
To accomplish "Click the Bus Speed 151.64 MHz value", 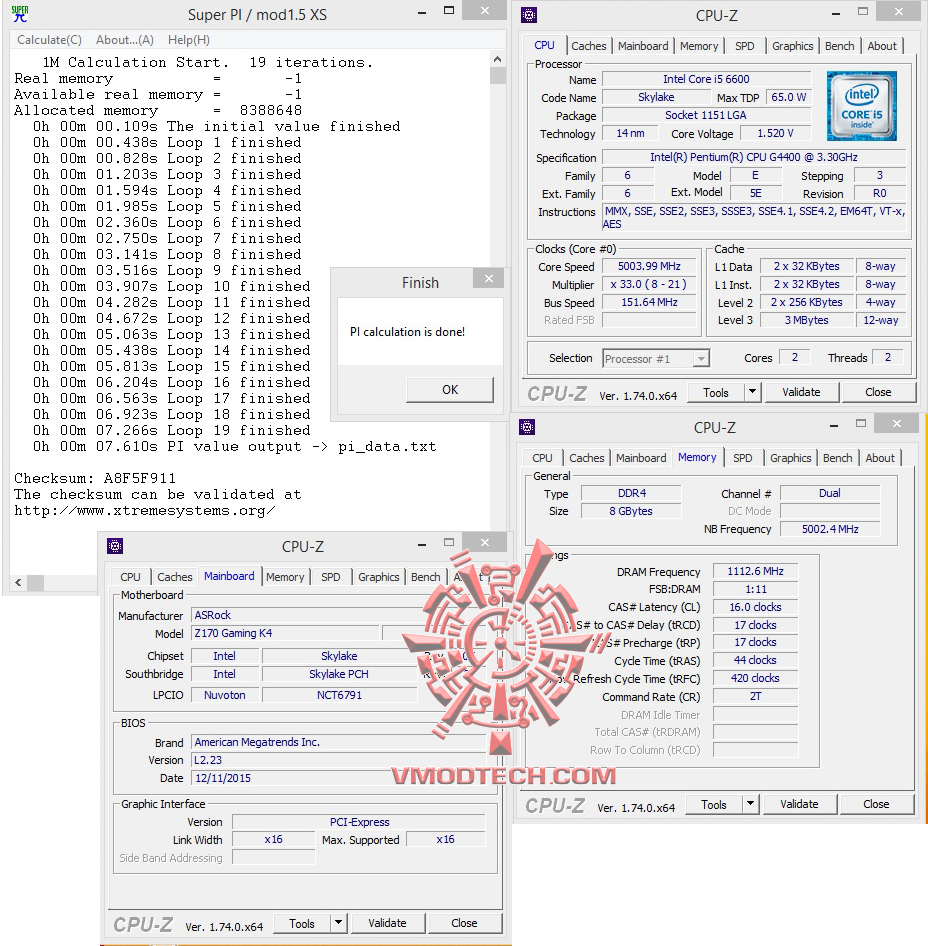I will [x=649, y=302].
